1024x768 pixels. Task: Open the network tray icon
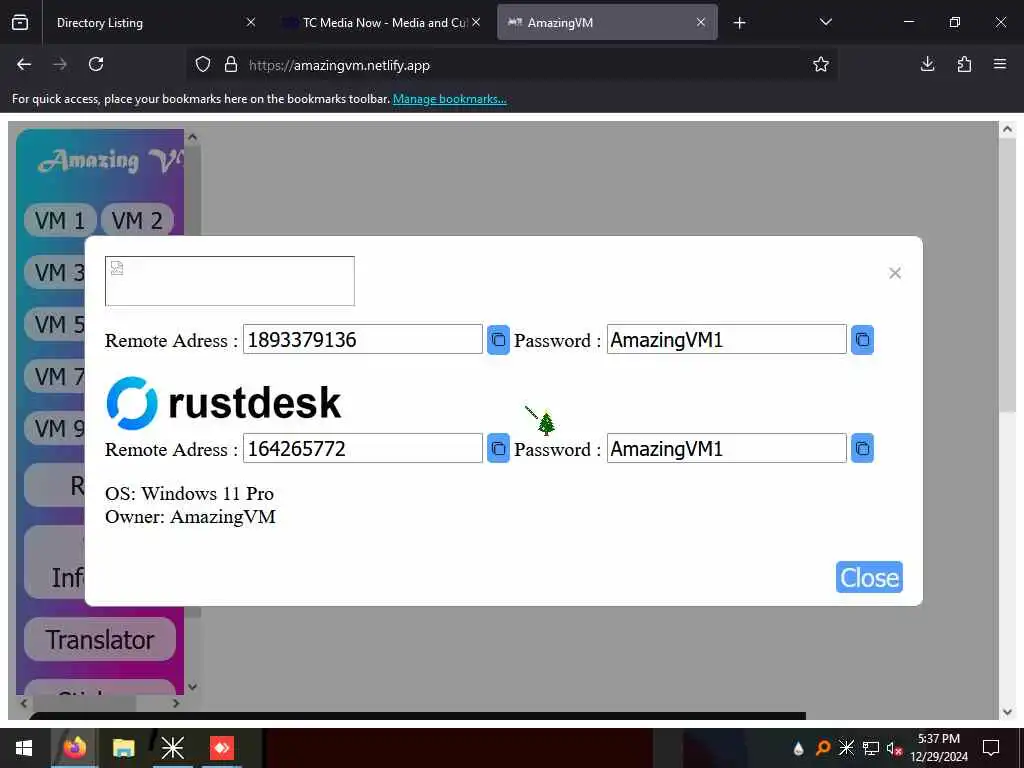(x=871, y=748)
